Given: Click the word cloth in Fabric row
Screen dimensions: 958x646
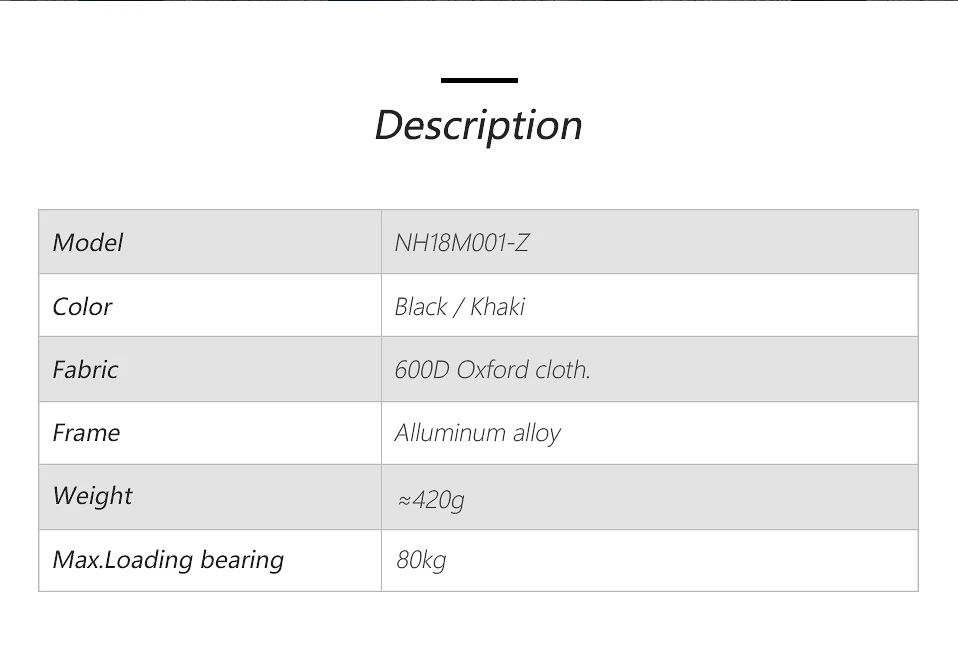Looking at the screenshot, I should [563, 369].
